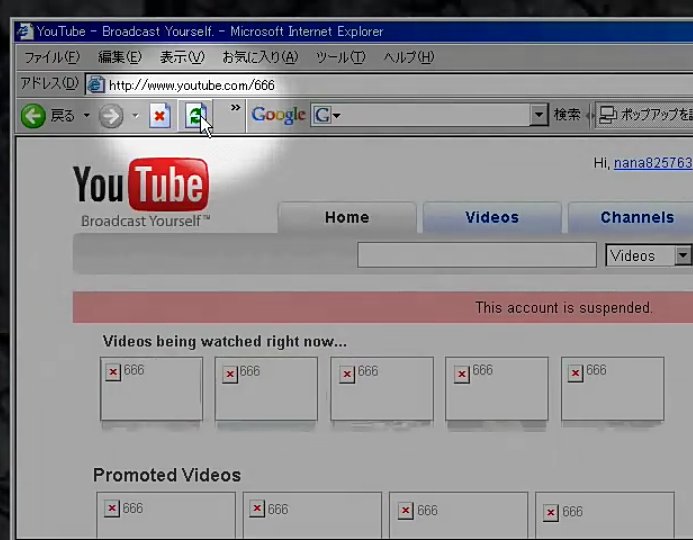Click the first watched-now 666 thumbnail
Image resolution: width=693 pixels, height=540 pixels.
pos(152,389)
